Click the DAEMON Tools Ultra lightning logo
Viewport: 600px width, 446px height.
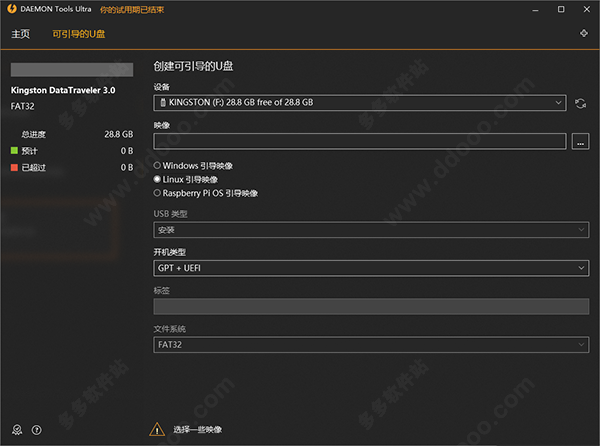pyautogui.click(x=12, y=9)
